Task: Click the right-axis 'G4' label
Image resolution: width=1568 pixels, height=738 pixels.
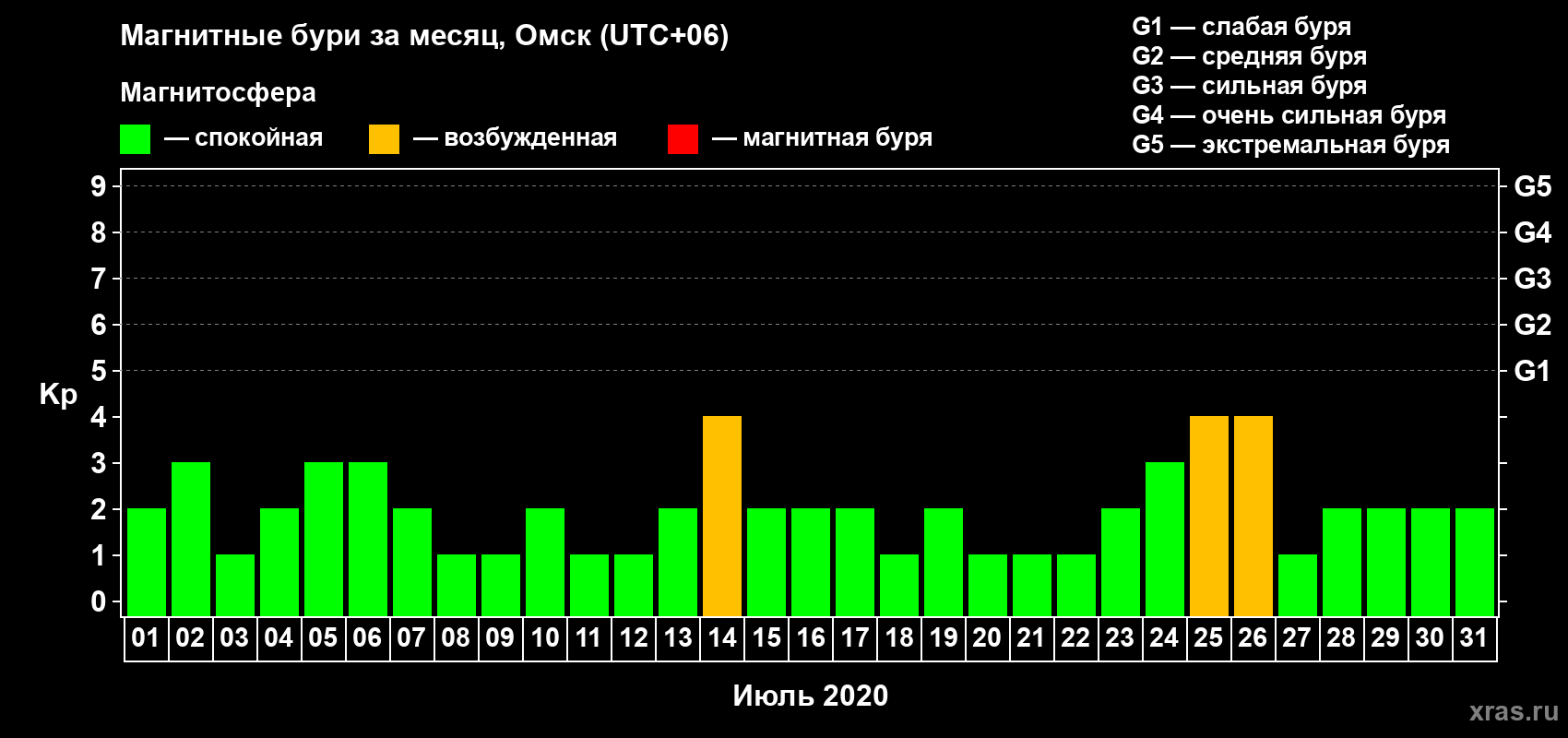Action: [1533, 232]
